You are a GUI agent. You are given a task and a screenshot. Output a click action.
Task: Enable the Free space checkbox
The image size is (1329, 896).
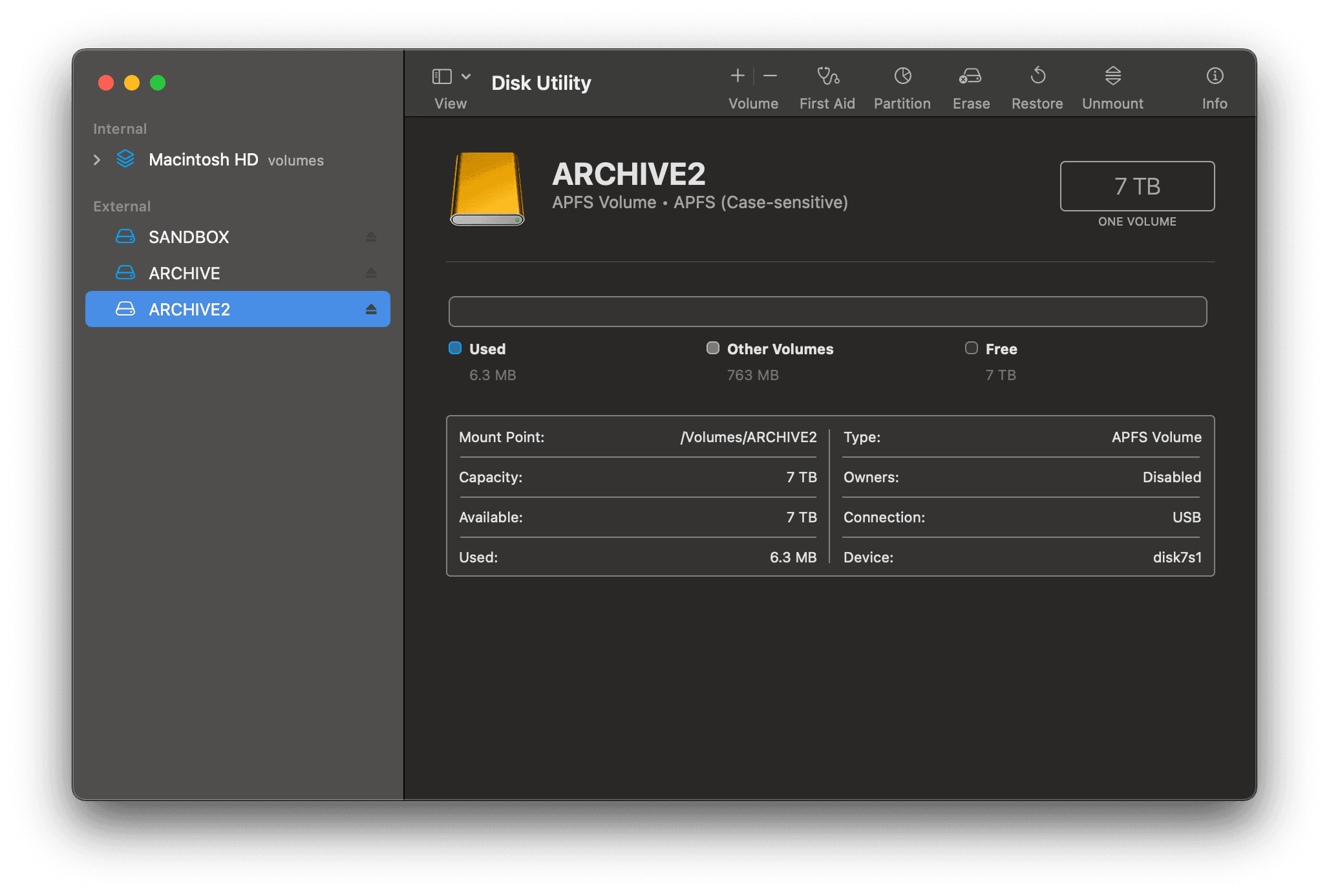(972, 348)
